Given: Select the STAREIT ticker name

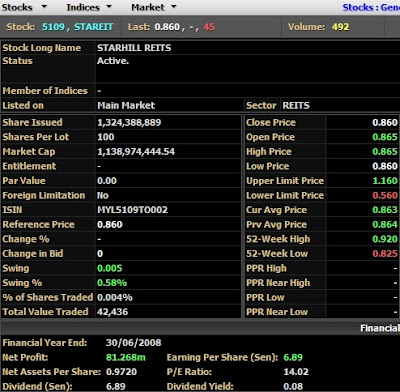Looking at the screenshot, I should [94, 27].
